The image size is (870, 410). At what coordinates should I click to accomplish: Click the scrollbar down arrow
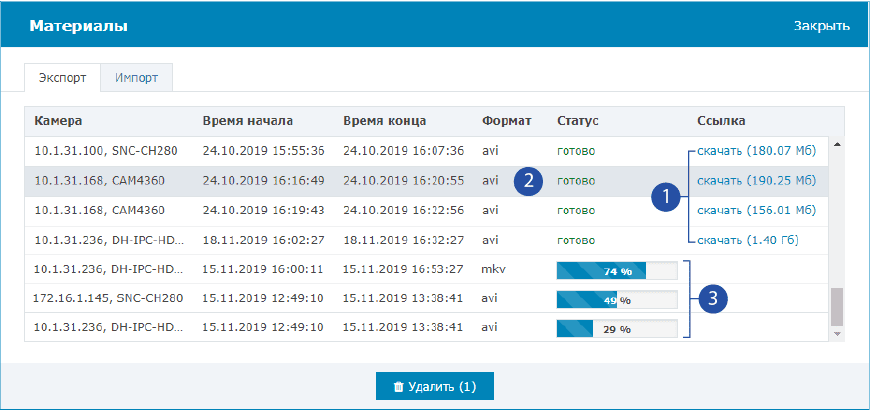click(837, 333)
